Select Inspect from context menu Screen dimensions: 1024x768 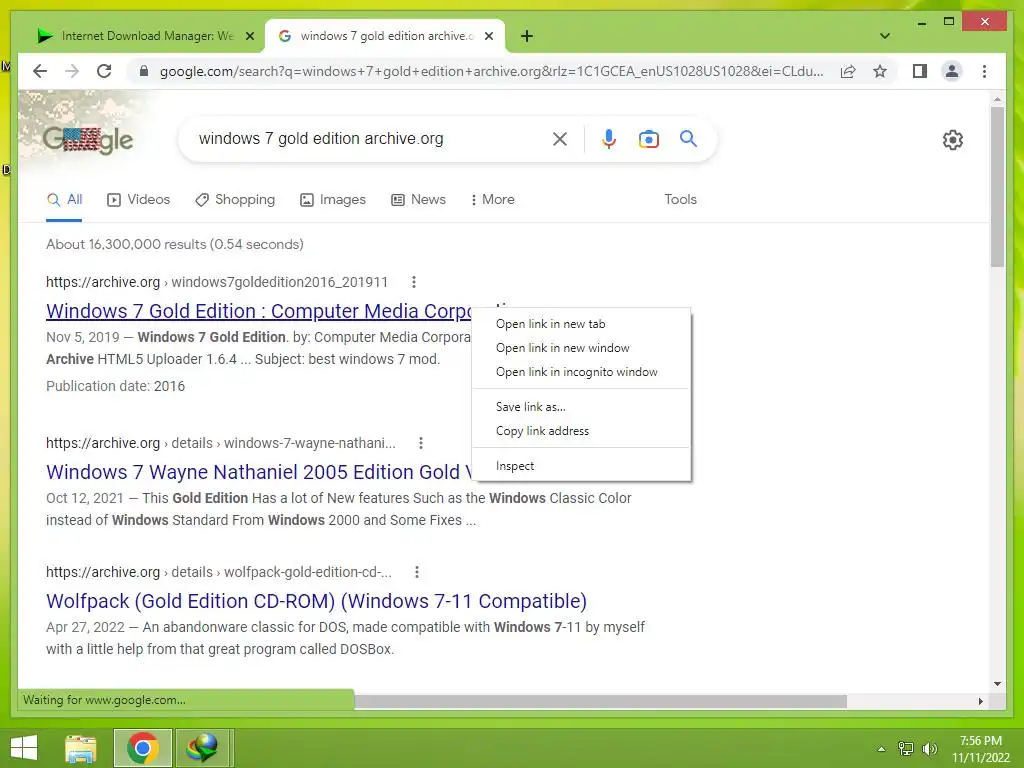(581, 466)
